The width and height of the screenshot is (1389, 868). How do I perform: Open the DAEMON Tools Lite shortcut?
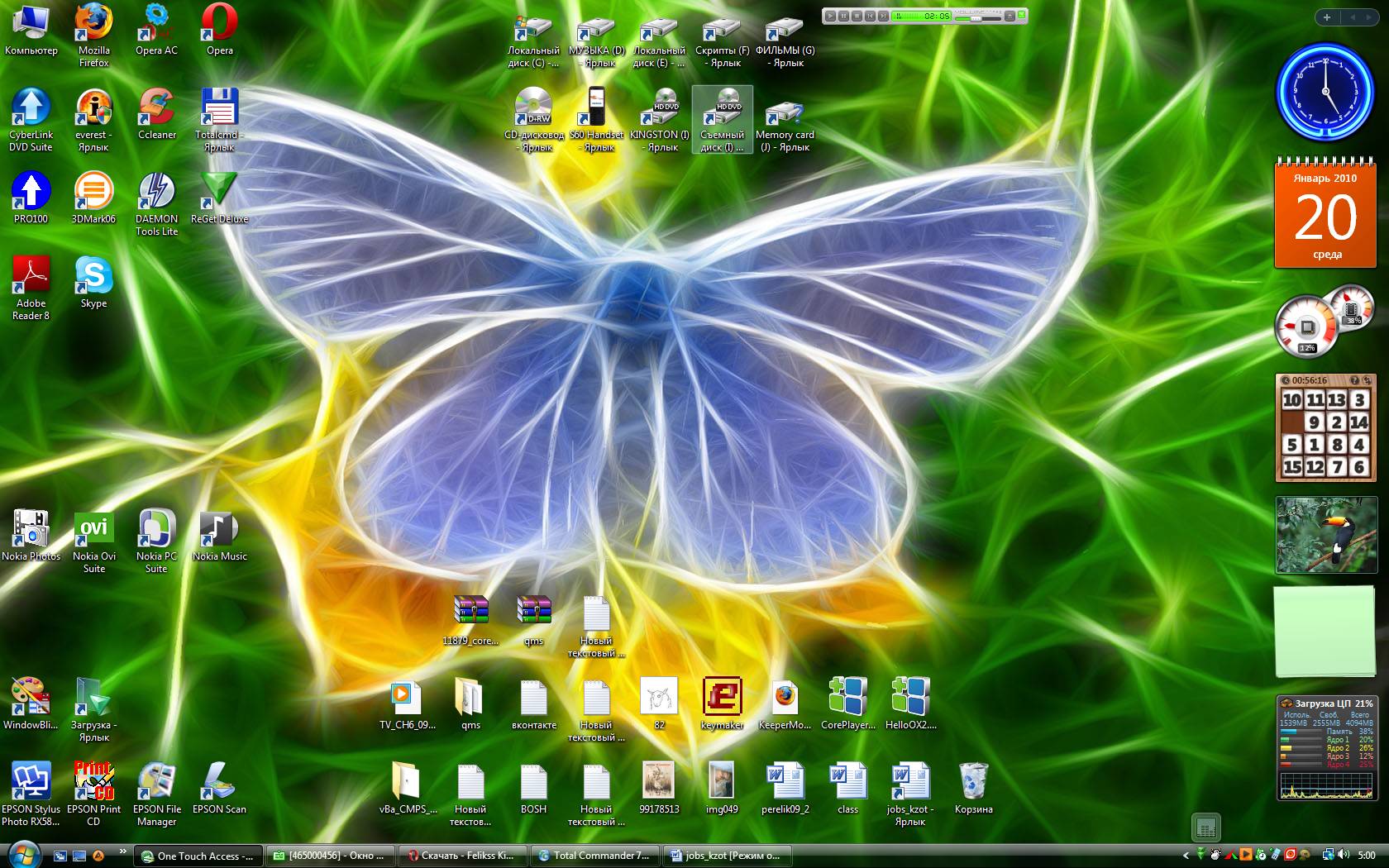[156, 193]
